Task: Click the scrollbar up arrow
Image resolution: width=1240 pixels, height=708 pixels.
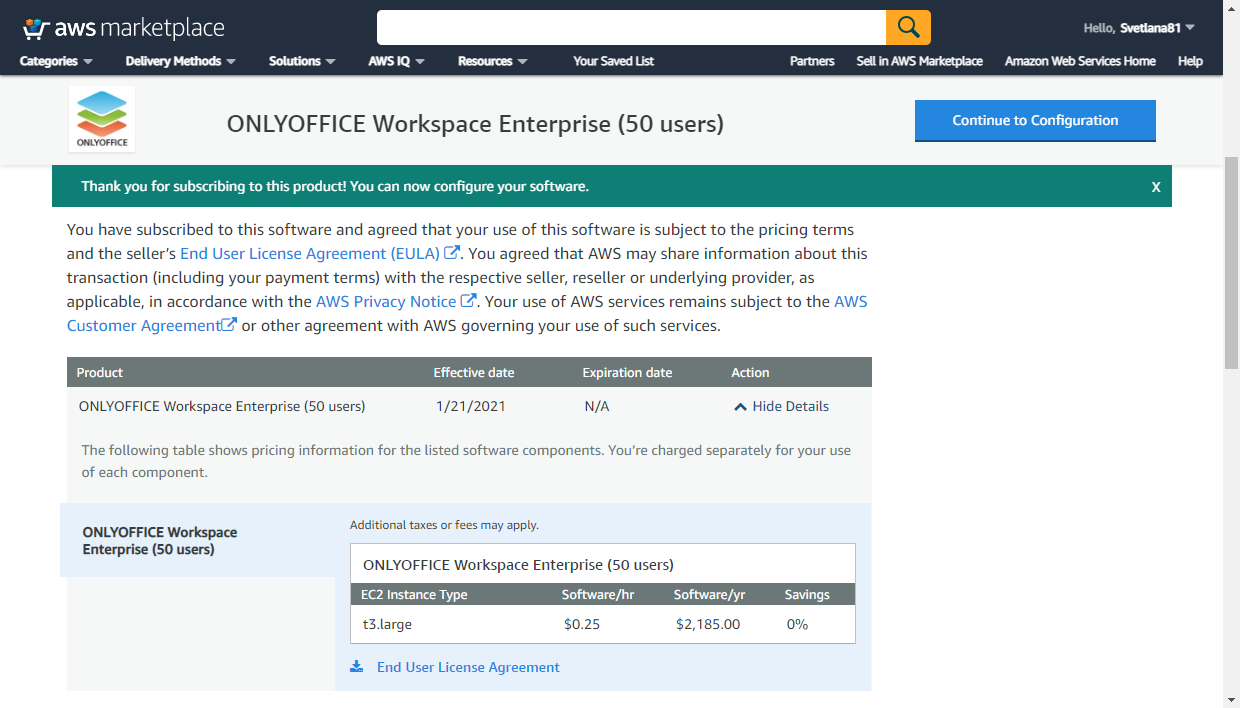Action: [1231, 9]
